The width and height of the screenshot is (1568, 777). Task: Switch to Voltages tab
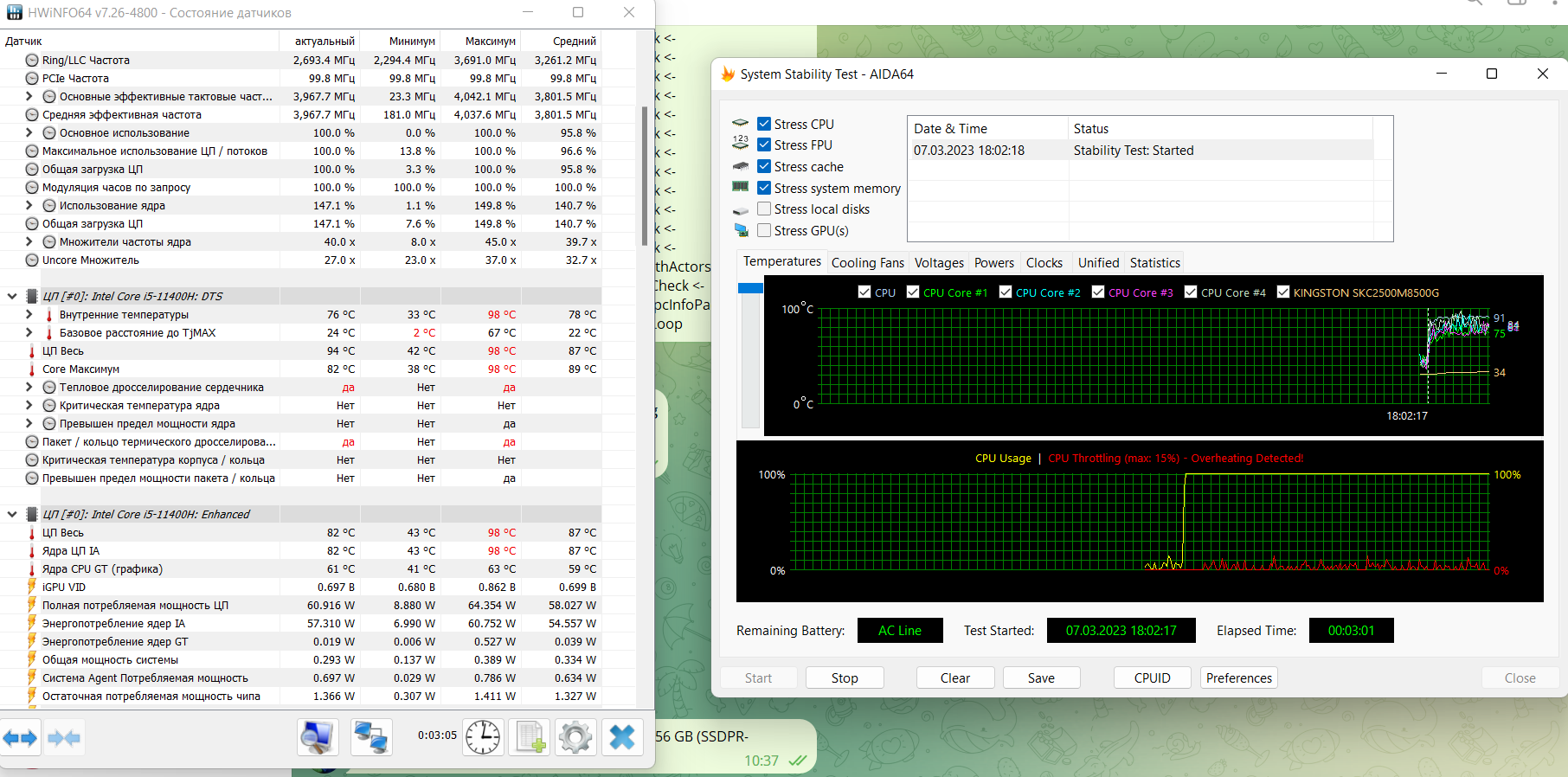click(x=939, y=263)
